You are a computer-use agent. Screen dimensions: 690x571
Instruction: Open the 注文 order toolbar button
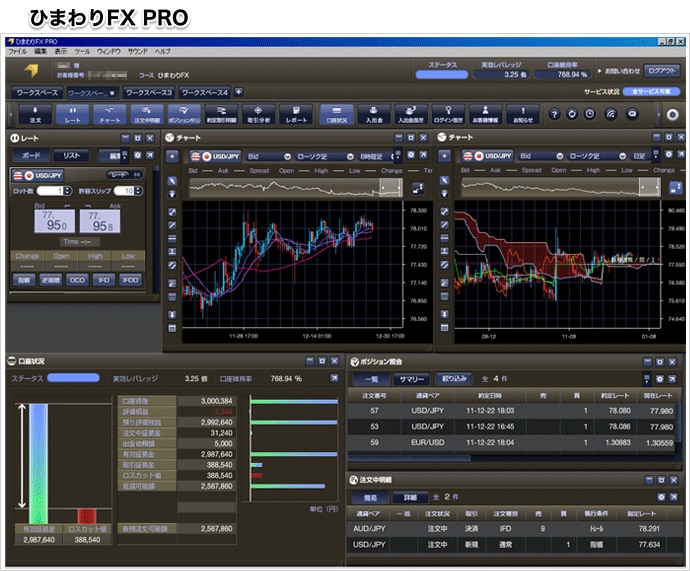[x=35, y=114]
